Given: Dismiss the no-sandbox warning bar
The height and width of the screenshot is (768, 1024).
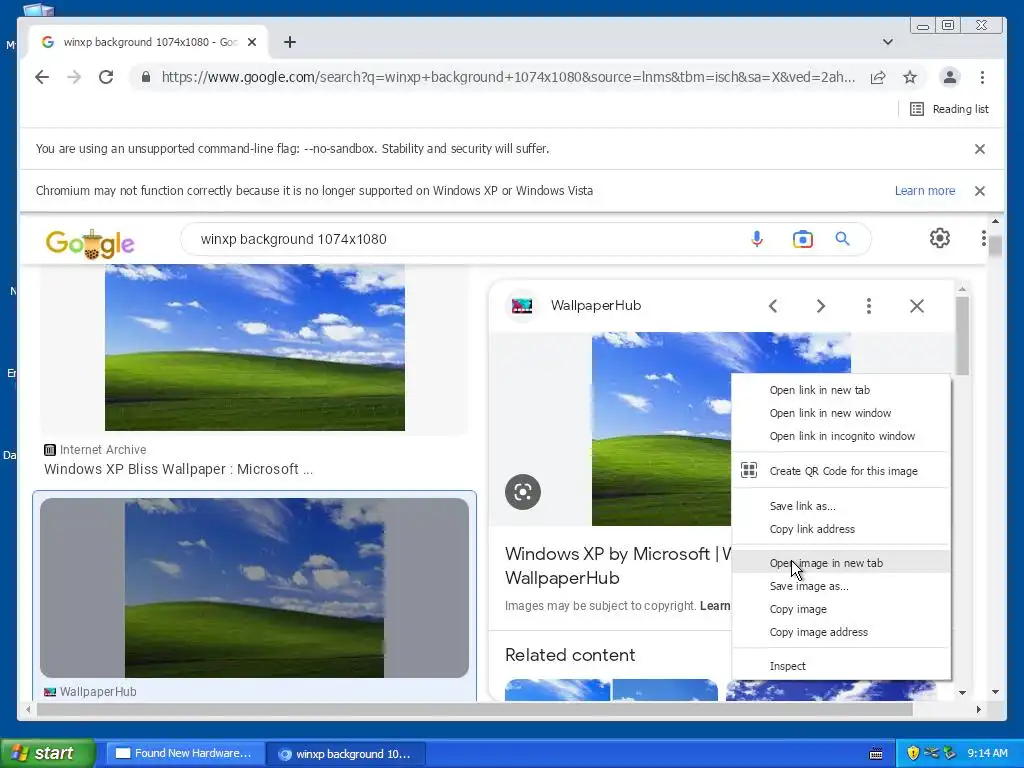Looking at the screenshot, I should [x=980, y=149].
